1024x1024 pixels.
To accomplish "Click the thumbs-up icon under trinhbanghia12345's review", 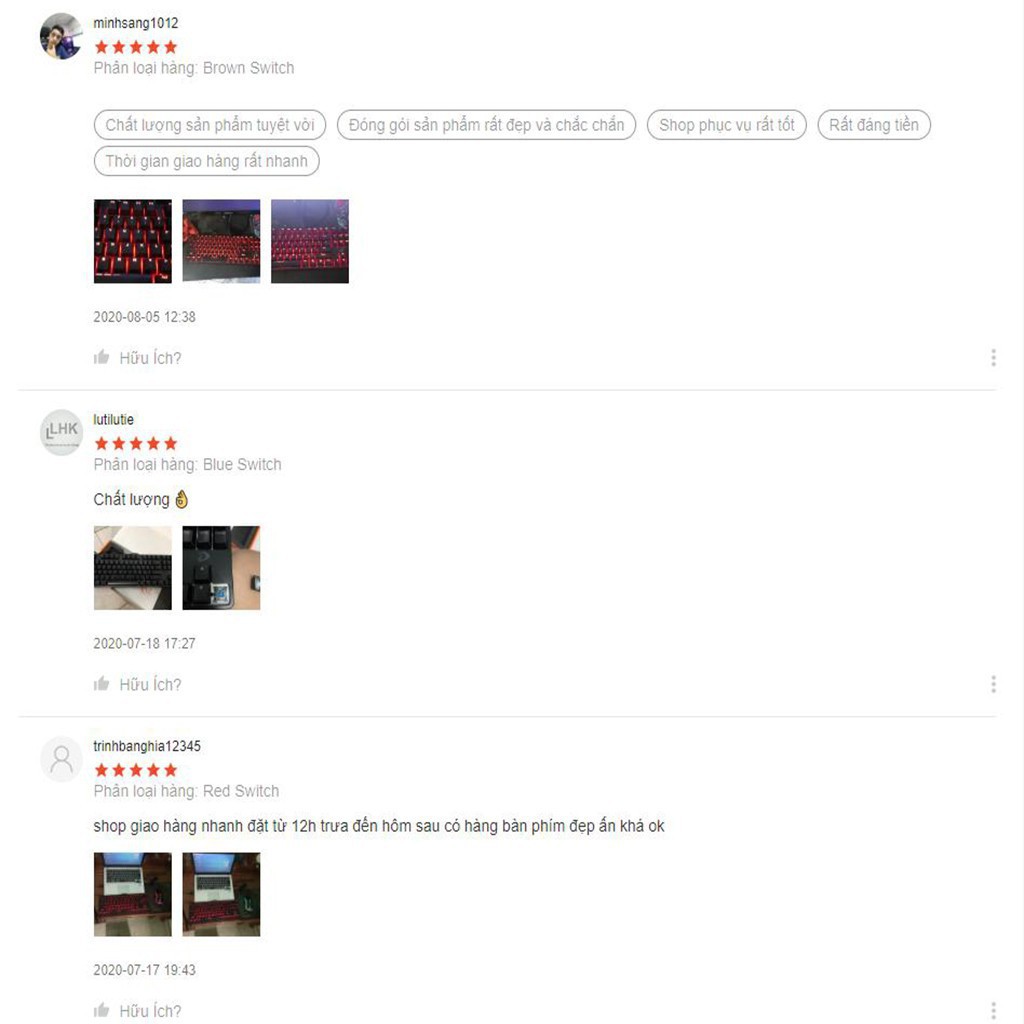I will (101, 1010).
